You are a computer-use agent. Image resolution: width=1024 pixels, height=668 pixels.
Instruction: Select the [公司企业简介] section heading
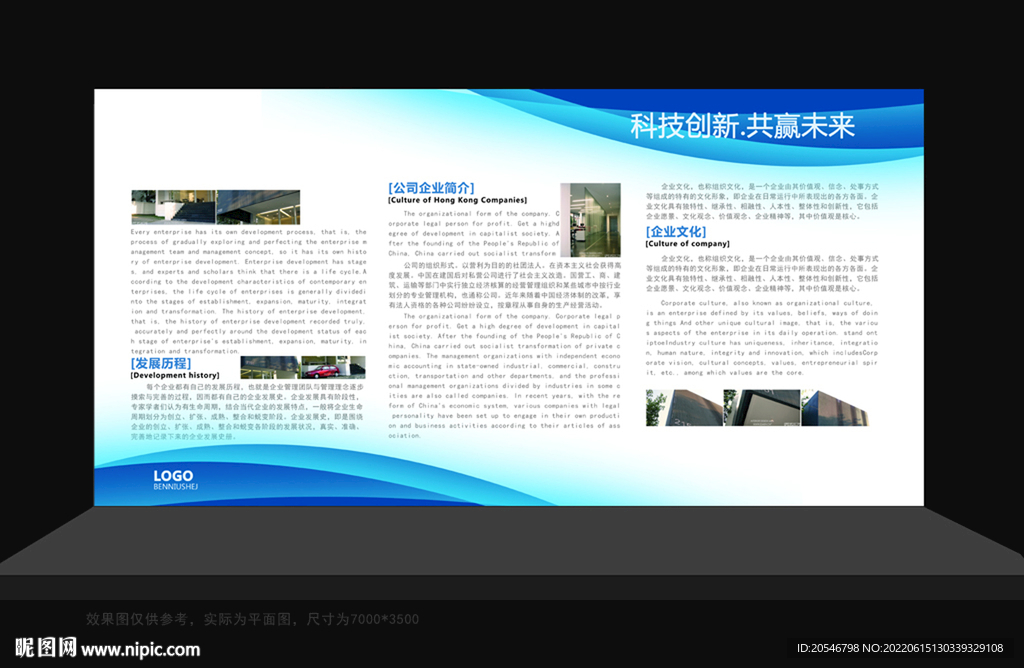pyautogui.click(x=431, y=188)
